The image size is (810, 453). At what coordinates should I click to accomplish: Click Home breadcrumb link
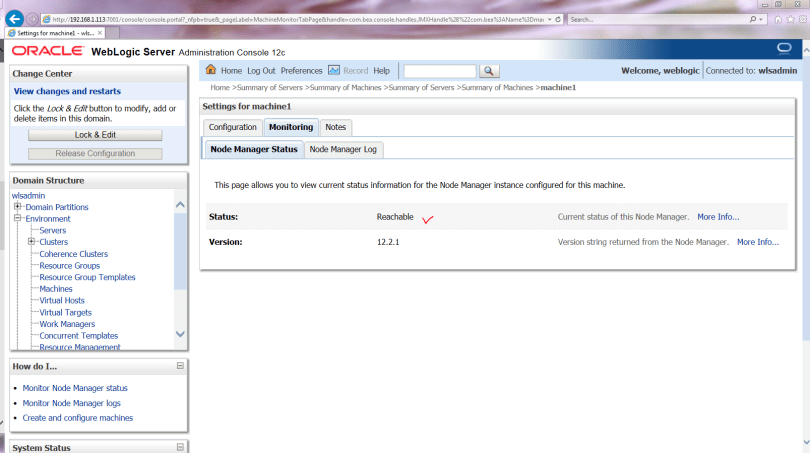(220, 88)
